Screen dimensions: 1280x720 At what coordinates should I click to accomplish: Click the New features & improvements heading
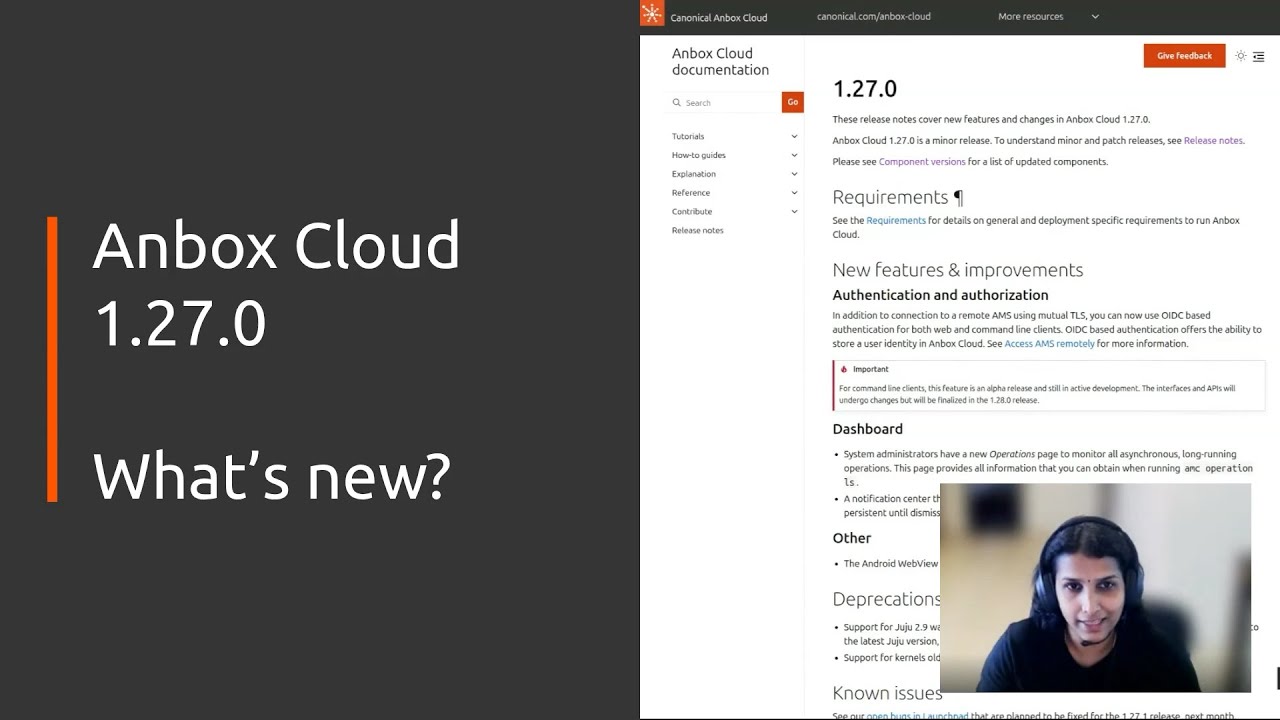click(958, 270)
